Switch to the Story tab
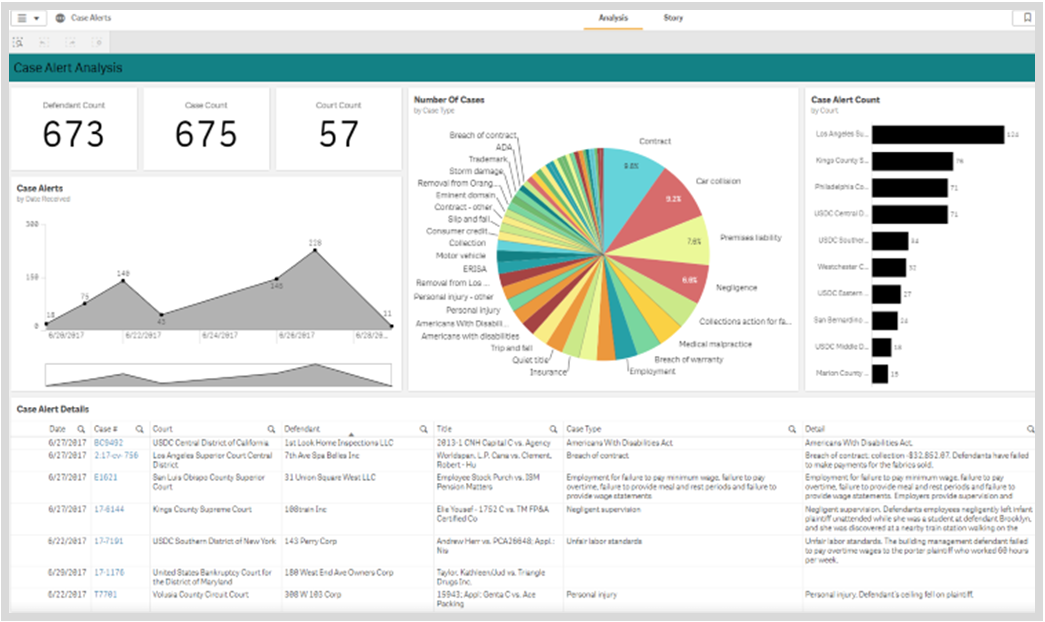1045x622 pixels. (672, 17)
